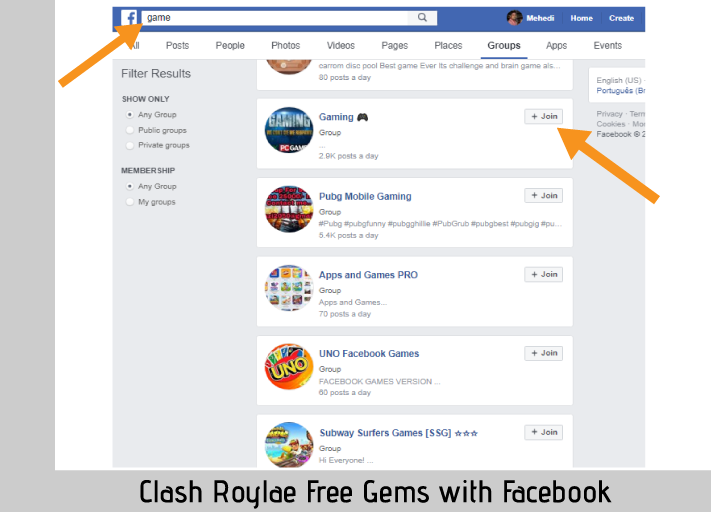Image resolution: width=711 pixels, height=512 pixels.
Task: Select the My groups membership option
Action: tap(130, 202)
